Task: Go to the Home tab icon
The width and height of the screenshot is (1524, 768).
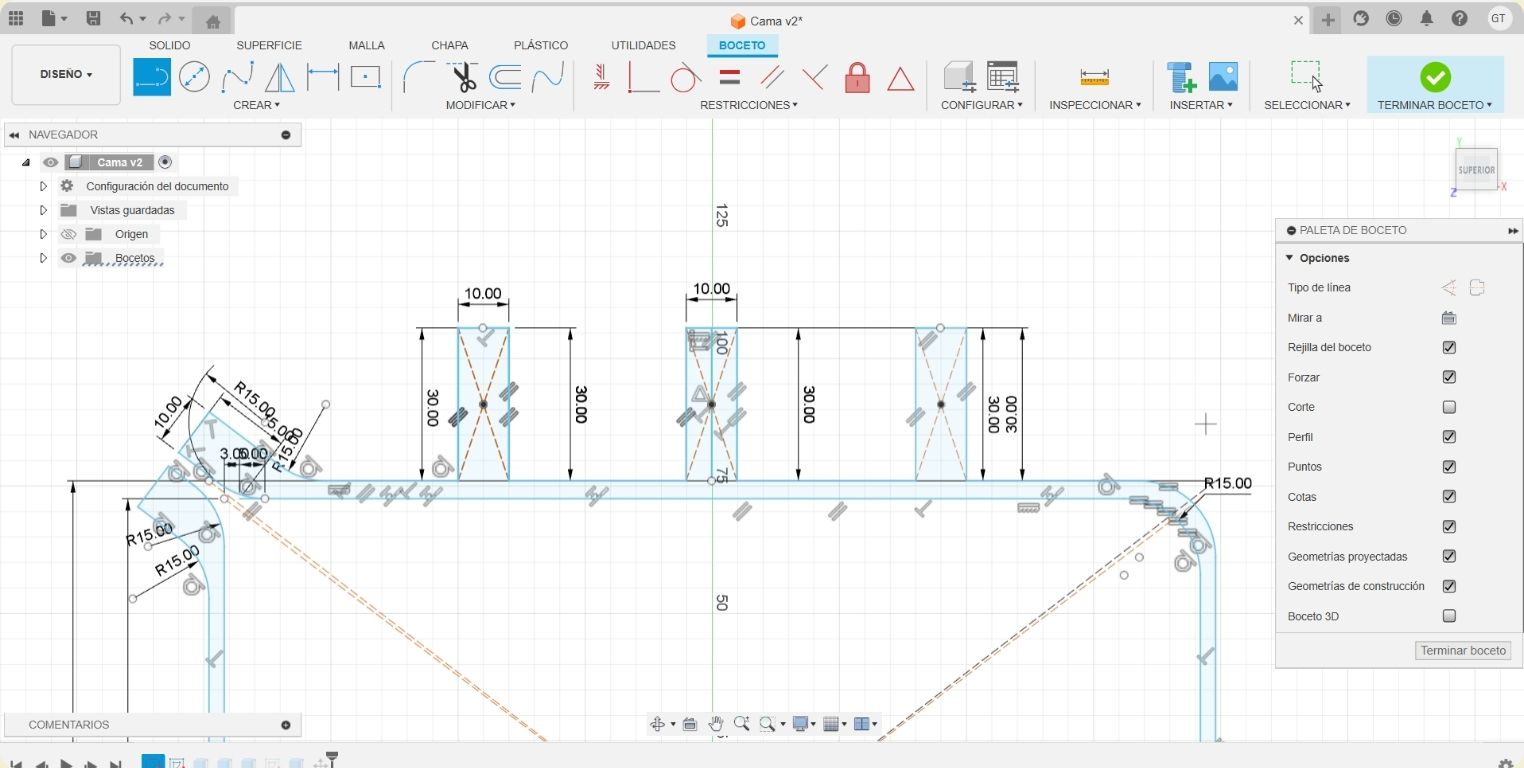Action: click(x=212, y=20)
